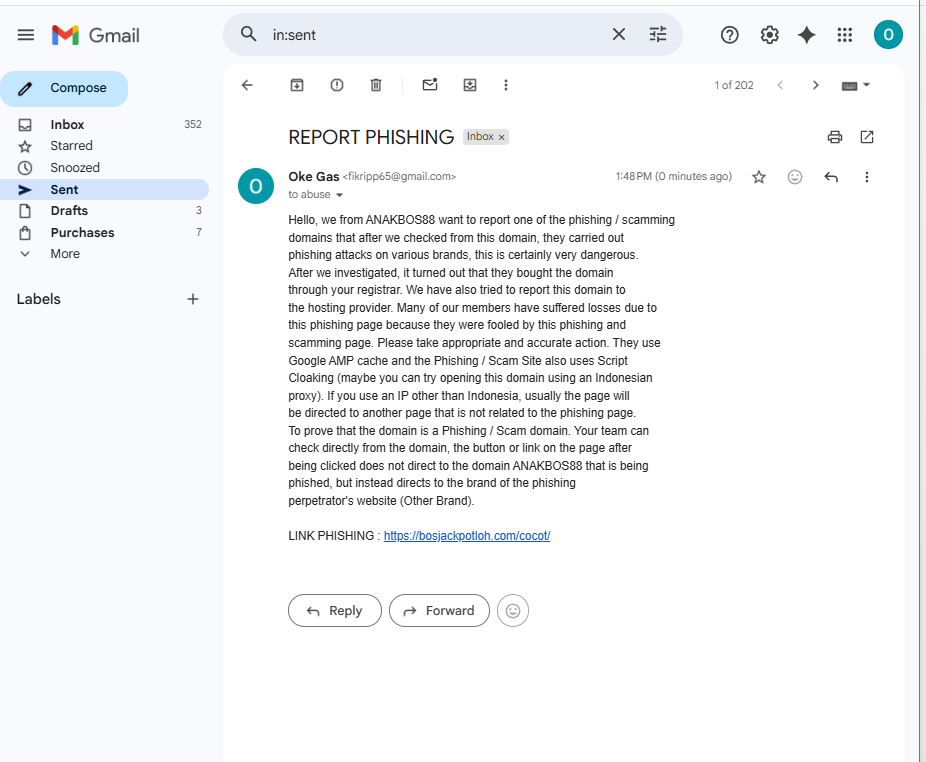Click the 'Labels' heading
This screenshot has height=762, width=926.
click(38, 299)
